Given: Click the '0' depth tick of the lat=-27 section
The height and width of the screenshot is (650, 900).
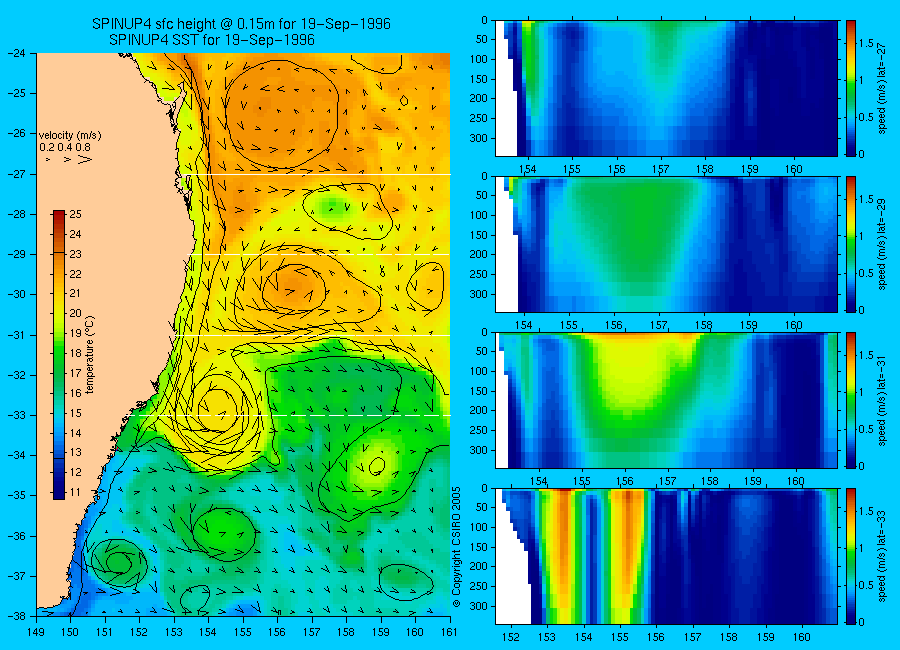Looking at the screenshot, I should tap(484, 21).
